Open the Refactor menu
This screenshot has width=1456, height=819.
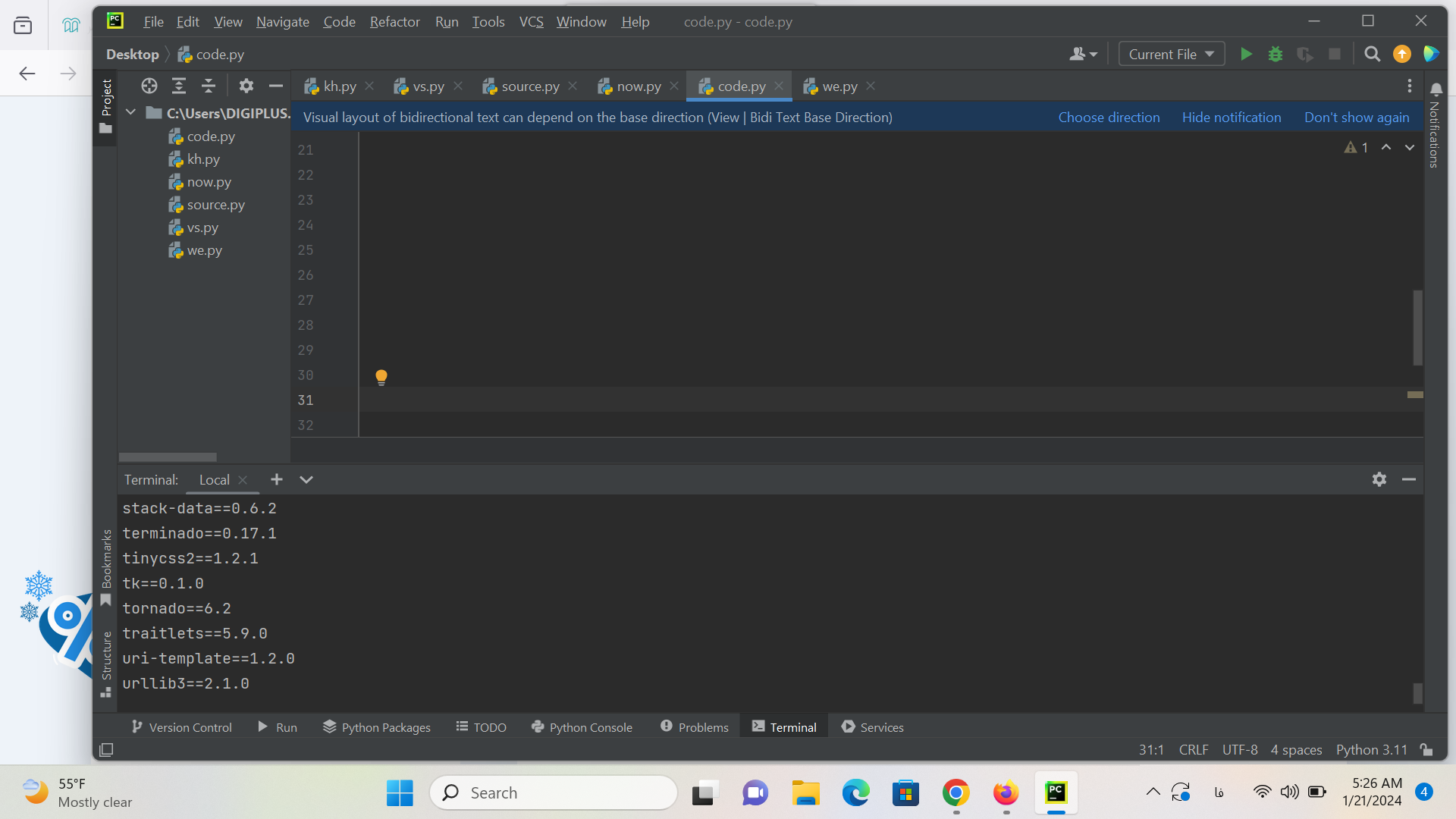tap(394, 22)
